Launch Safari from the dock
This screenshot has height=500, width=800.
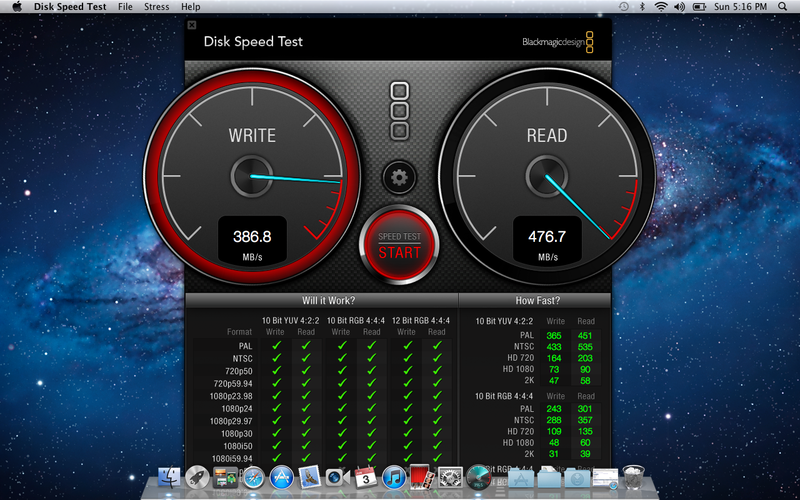tap(254, 478)
